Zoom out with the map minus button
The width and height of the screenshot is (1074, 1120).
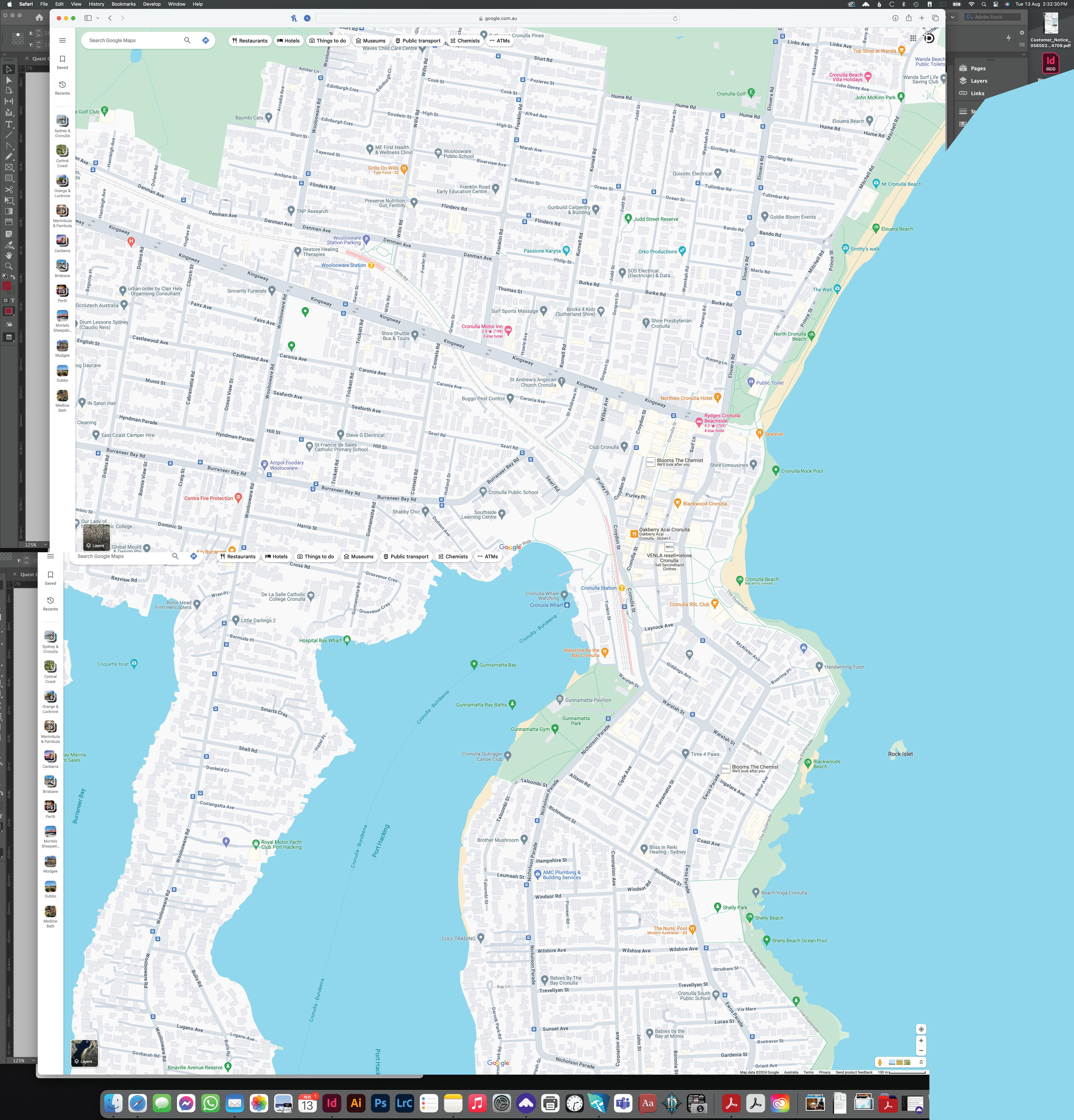click(921, 1051)
